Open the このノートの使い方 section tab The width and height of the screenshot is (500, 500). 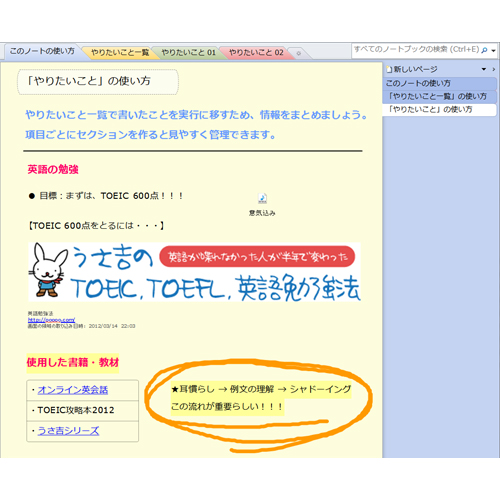(42, 51)
